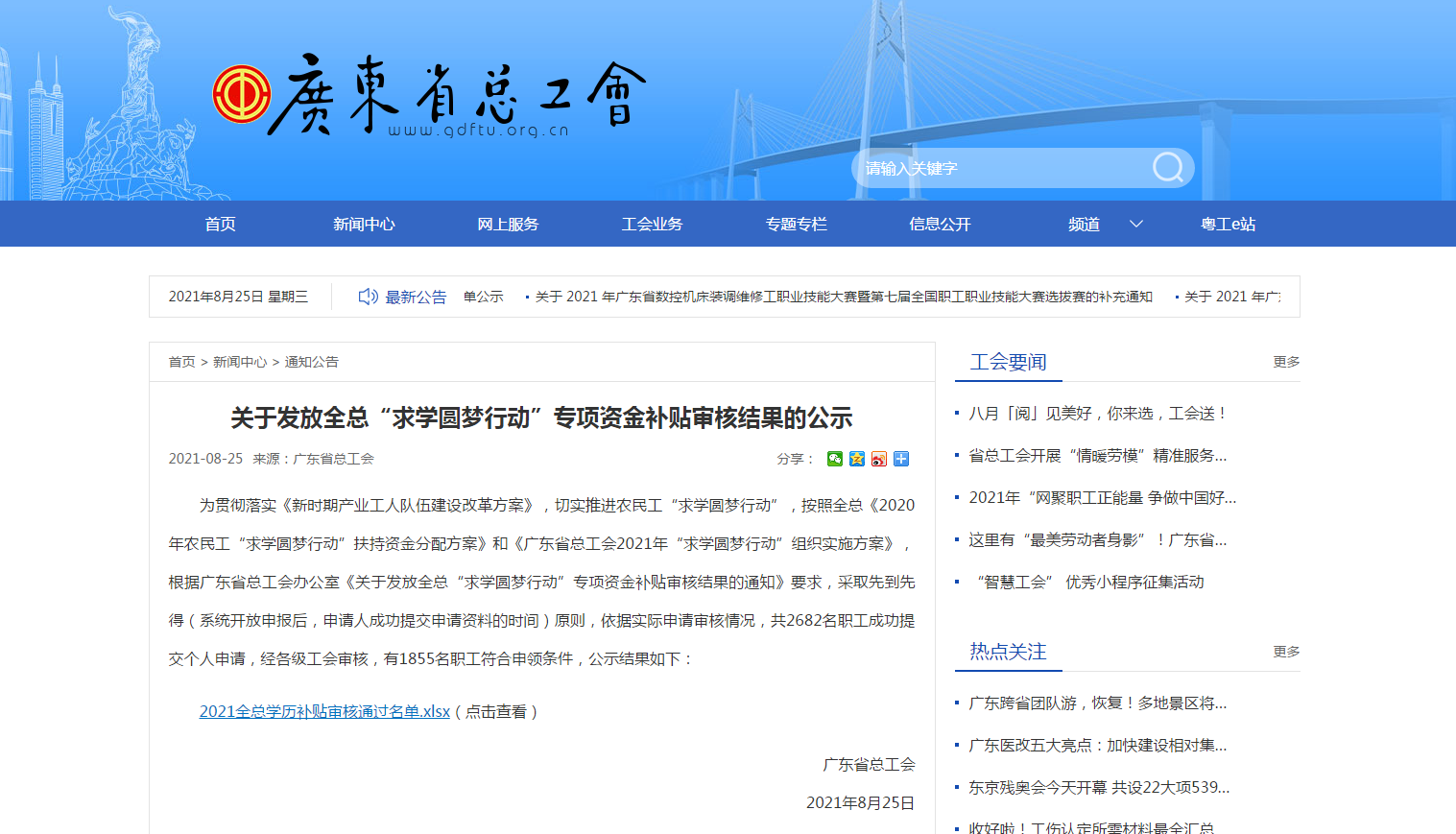Click the 最新公告 speaker icon
The image size is (1456, 834).
[368, 297]
